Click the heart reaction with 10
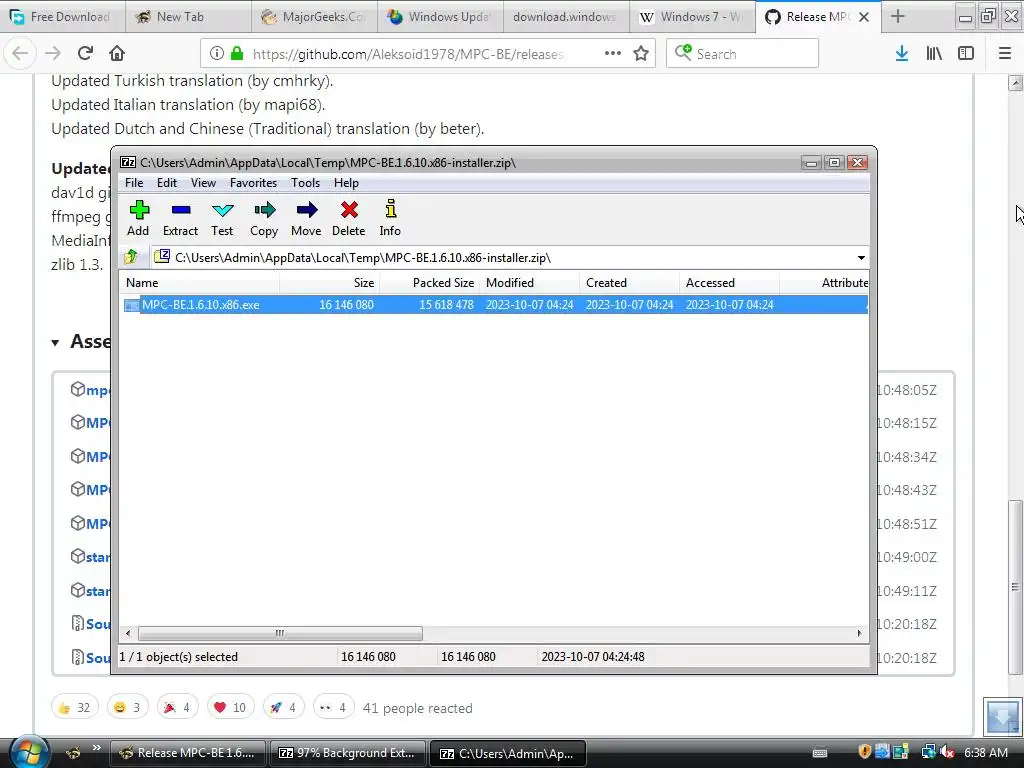 click(231, 707)
